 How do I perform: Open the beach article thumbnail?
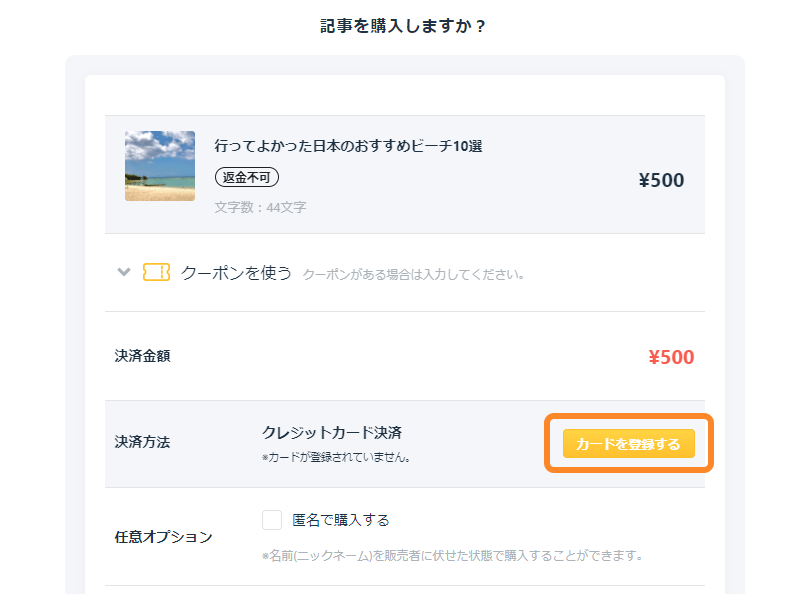[160, 166]
